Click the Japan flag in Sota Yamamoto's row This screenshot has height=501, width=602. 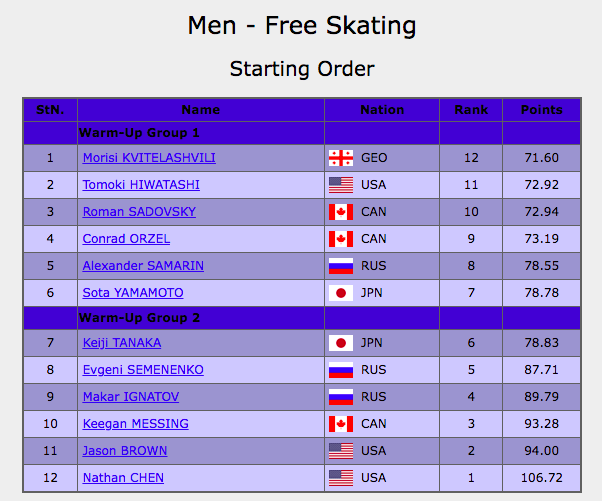pos(341,293)
